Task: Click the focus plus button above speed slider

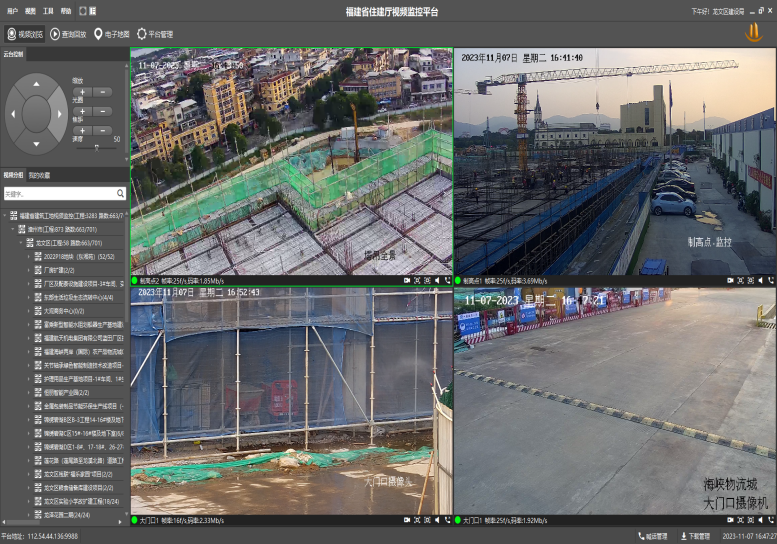Action: click(x=82, y=131)
